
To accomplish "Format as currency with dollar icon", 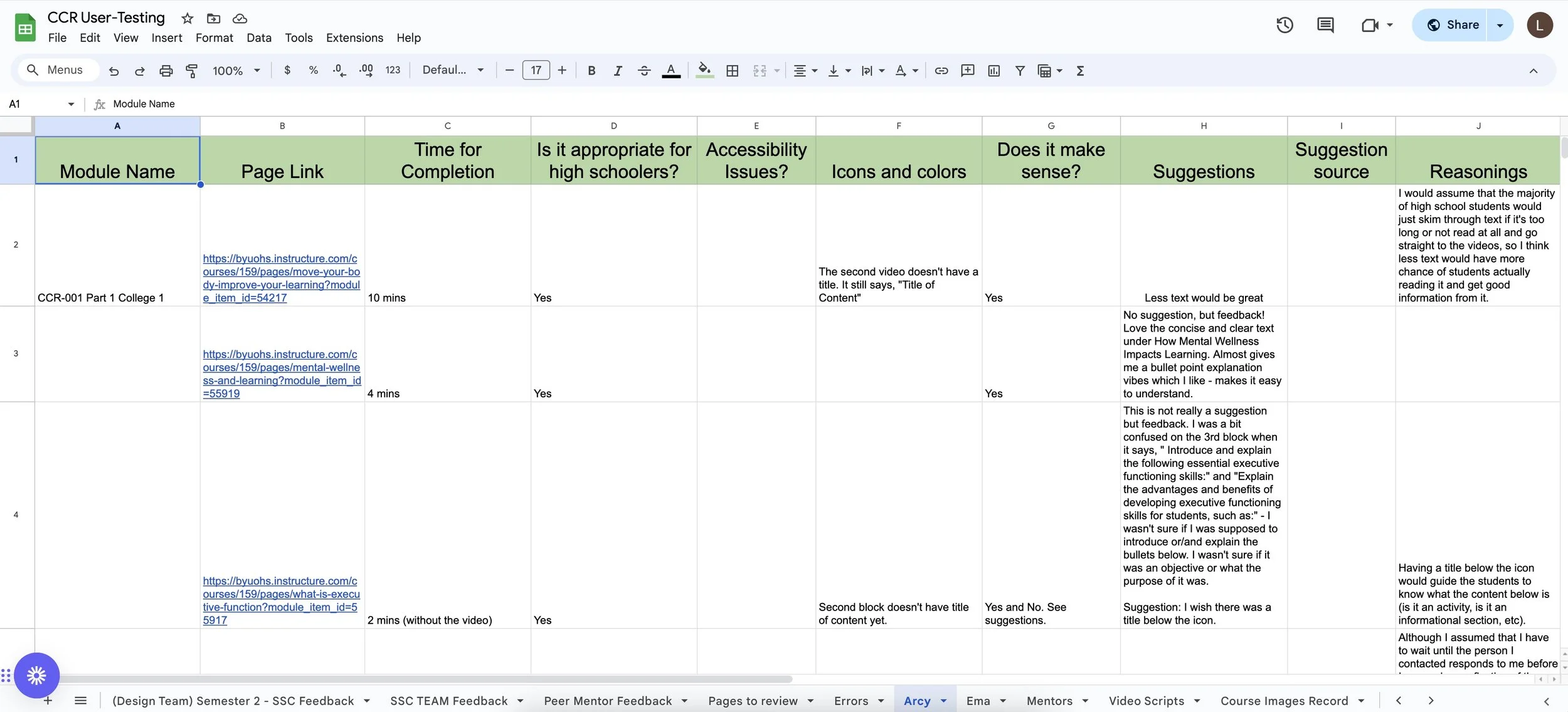I will click(x=287, y=70).
